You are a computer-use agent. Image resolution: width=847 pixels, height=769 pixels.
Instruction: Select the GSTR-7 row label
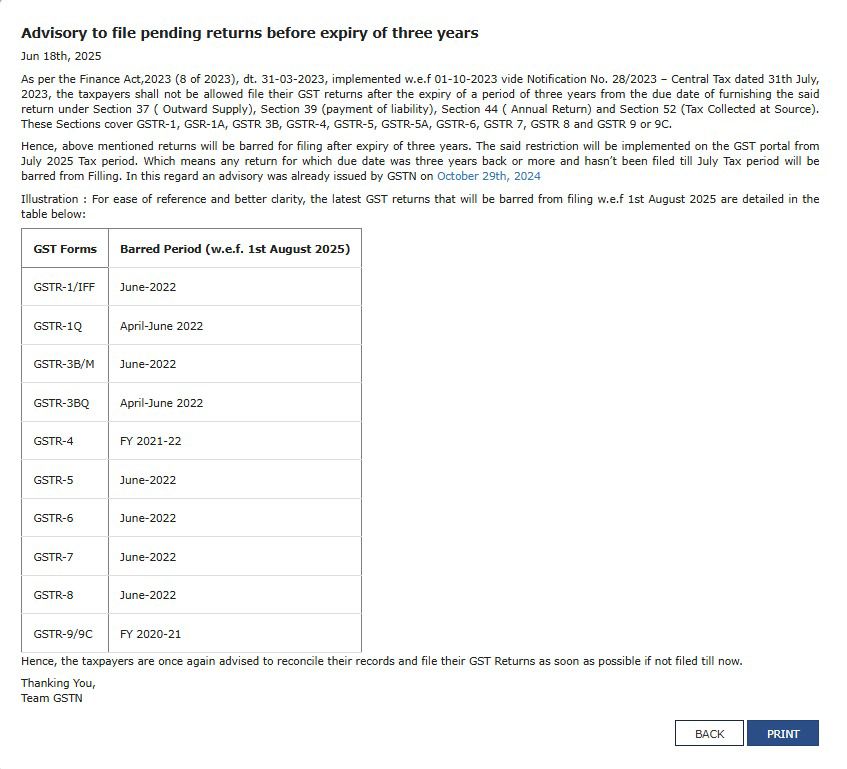click(53, 557)
